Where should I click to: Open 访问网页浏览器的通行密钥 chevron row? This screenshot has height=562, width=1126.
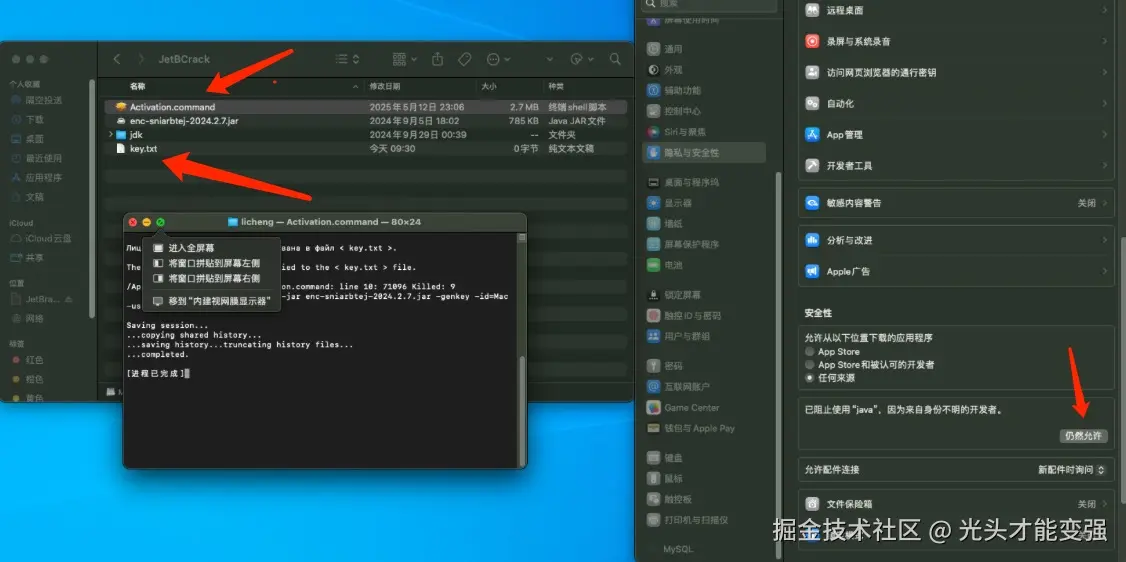pos(956,72)
